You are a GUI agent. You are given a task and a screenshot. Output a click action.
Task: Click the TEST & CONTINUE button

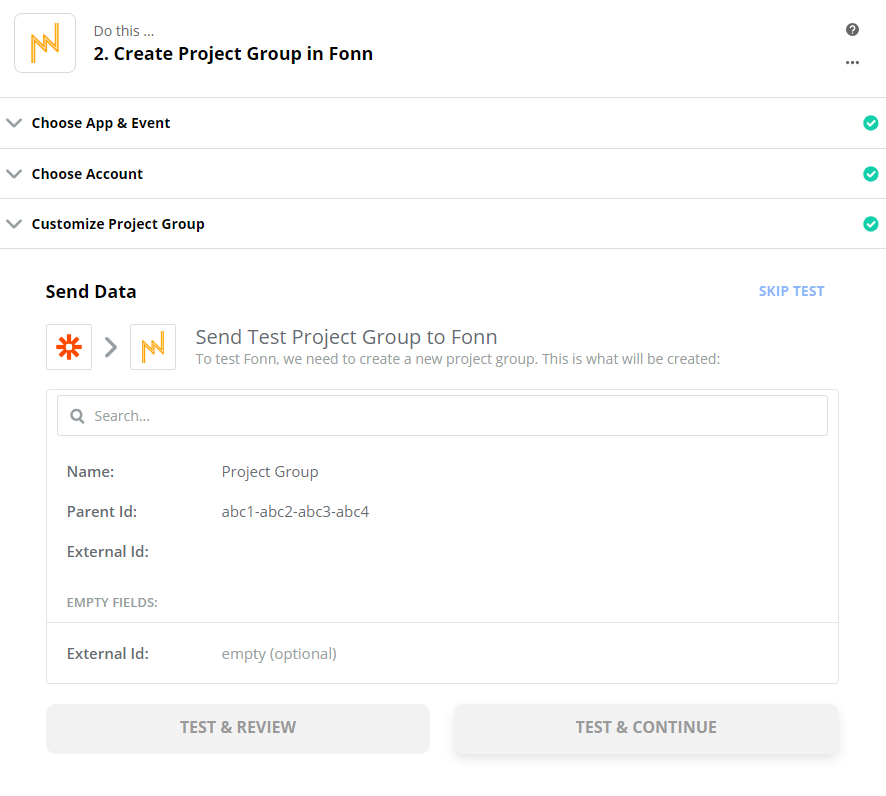[646, 728]
